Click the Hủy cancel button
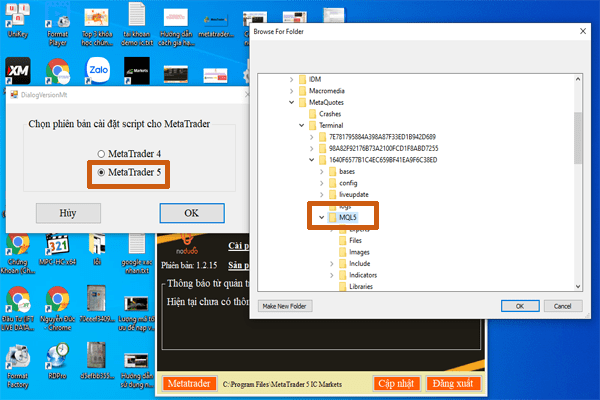600x400 pixels. click(68, 213)
